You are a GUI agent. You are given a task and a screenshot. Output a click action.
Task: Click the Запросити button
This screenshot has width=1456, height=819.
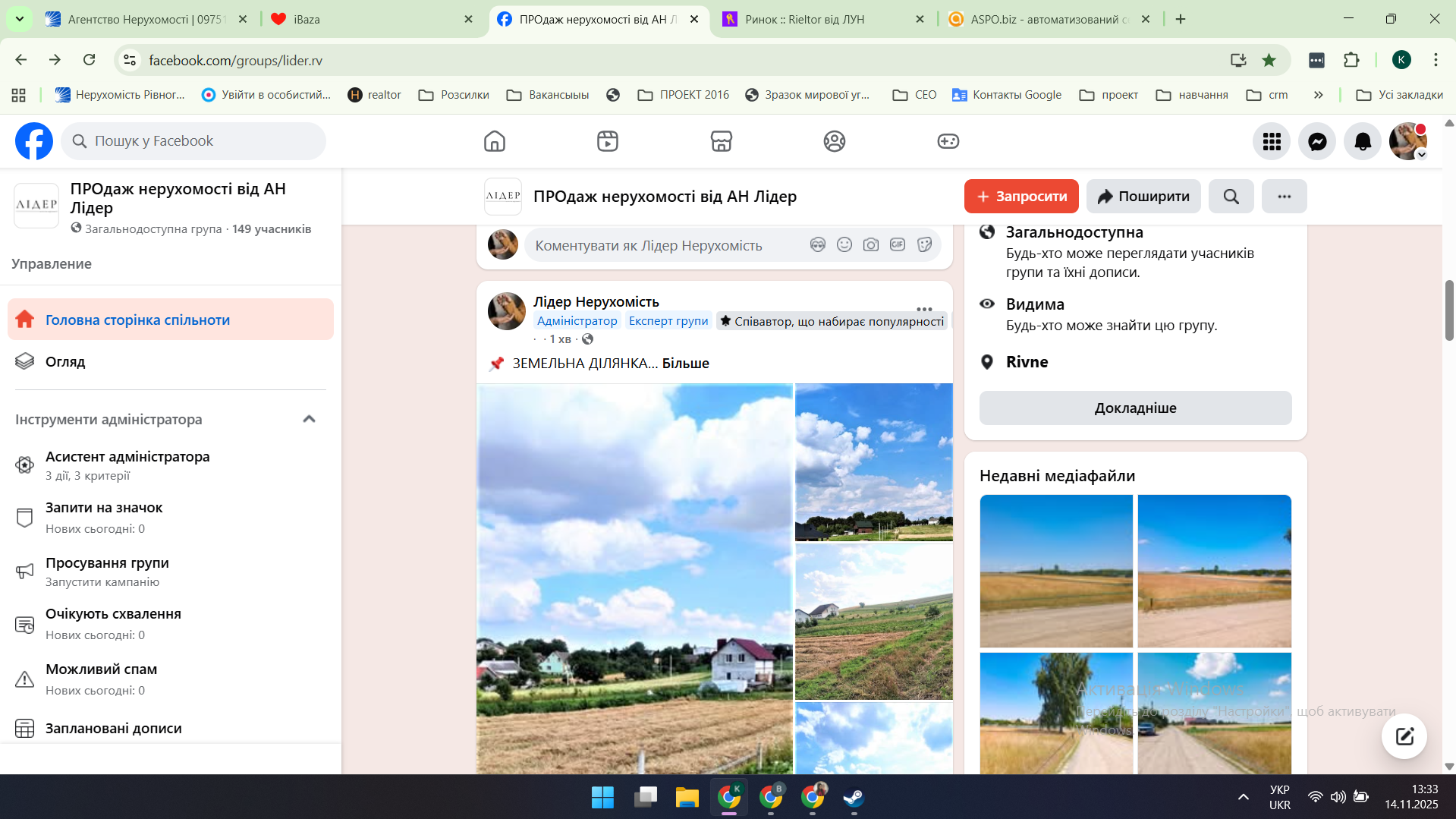pyautogui.click(x=1021, y=197)
